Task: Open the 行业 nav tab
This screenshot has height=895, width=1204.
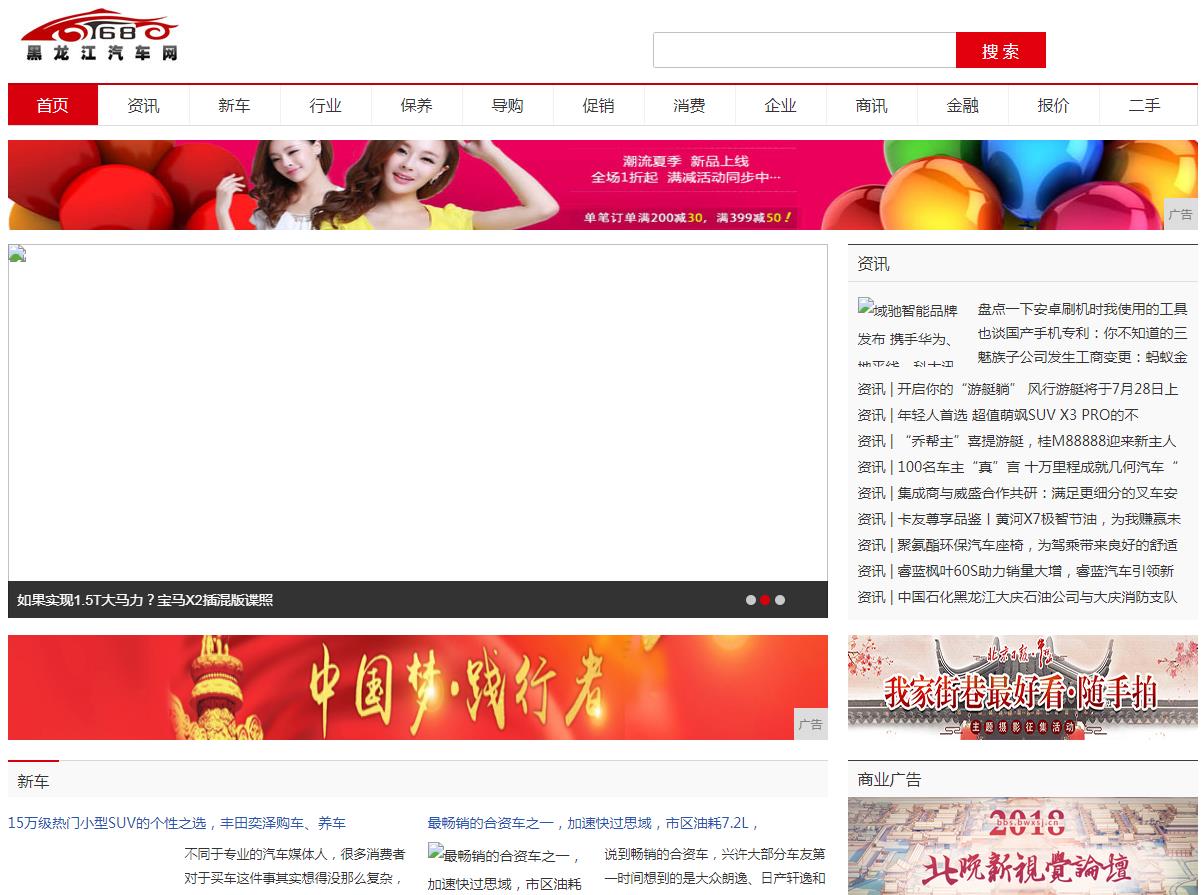Action: point(326,105)
